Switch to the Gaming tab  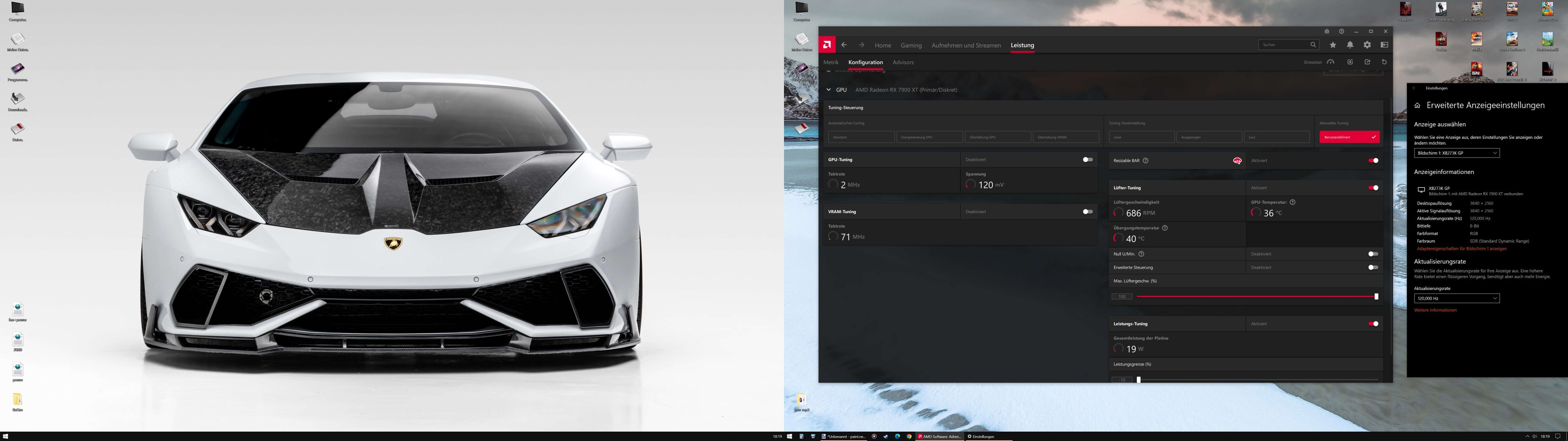point(911,46)
